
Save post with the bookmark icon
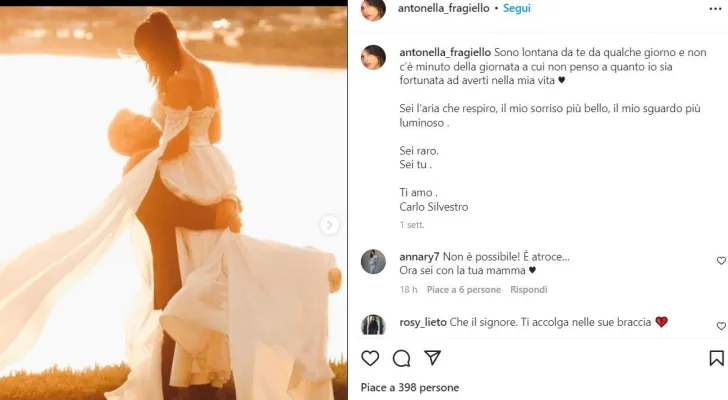click(716, 358)
